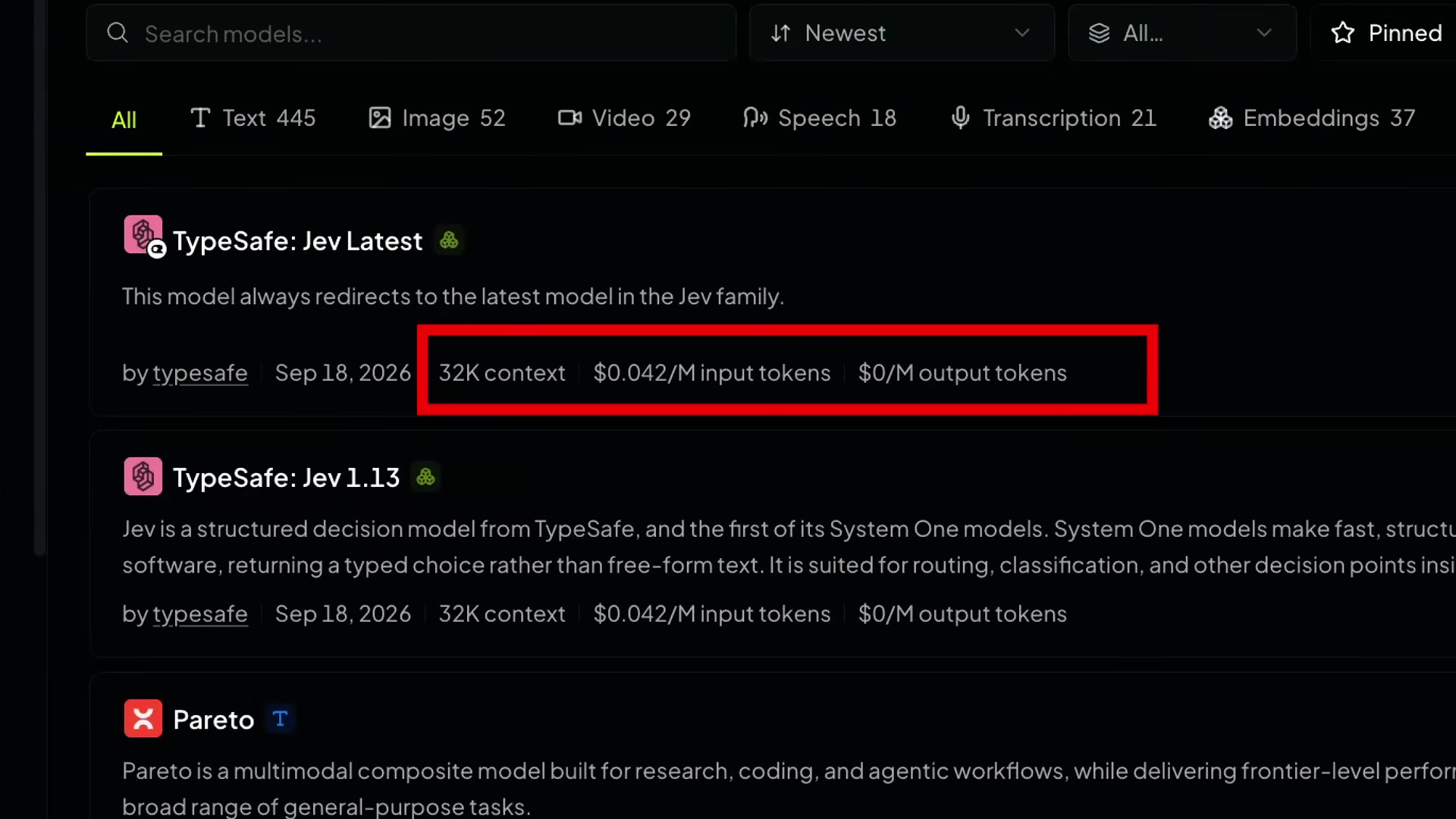Click embeddings badge next to Jev 1.13
Screen dimensions: 1456x819
425,477
